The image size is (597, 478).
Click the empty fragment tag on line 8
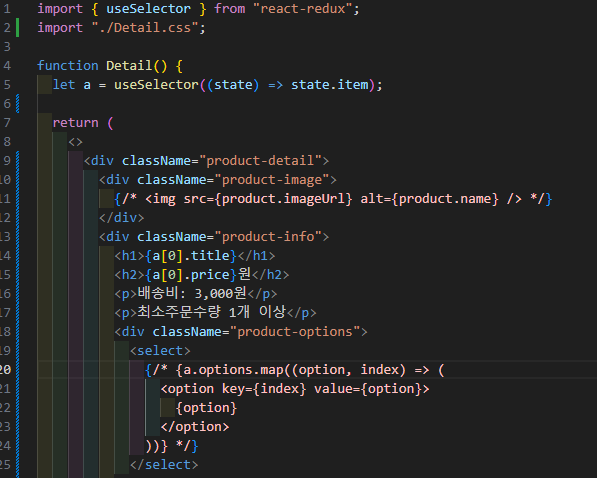click(x=75, y=142)
